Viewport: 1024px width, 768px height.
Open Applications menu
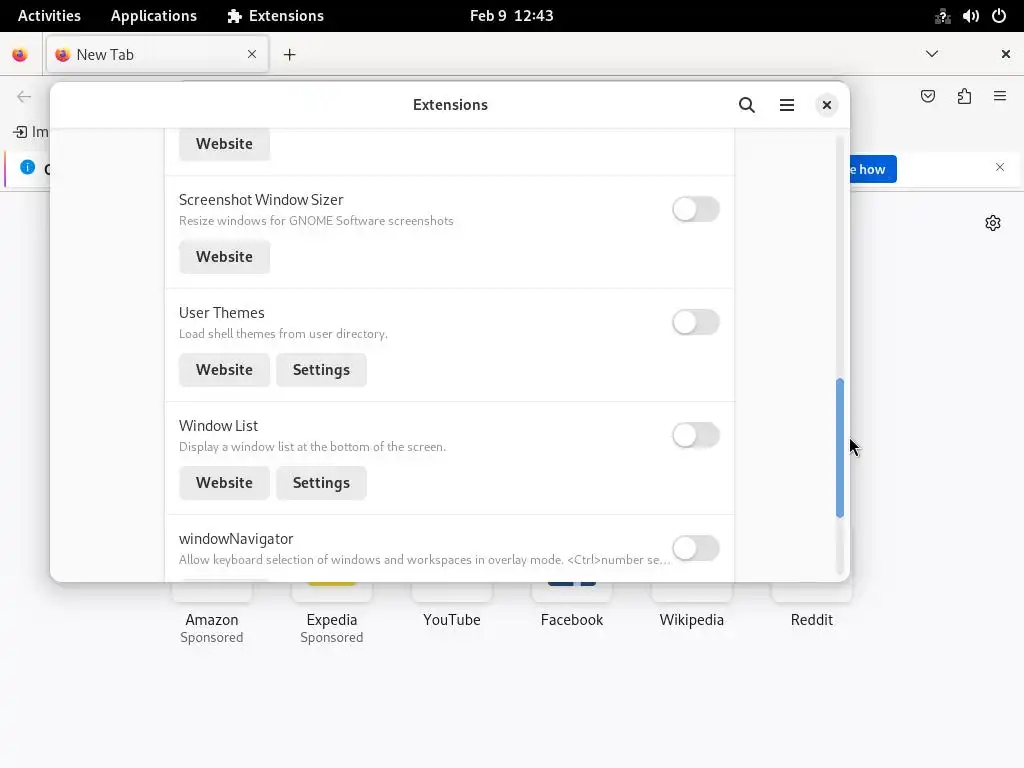pos(153,16)
